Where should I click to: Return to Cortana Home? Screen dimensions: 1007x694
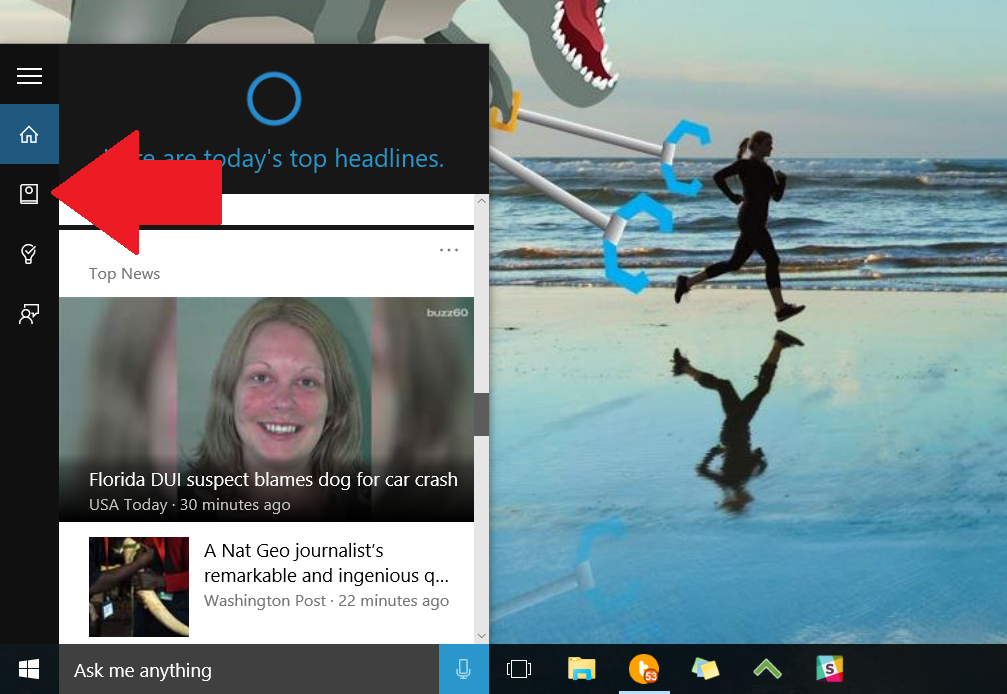(29, 133)
